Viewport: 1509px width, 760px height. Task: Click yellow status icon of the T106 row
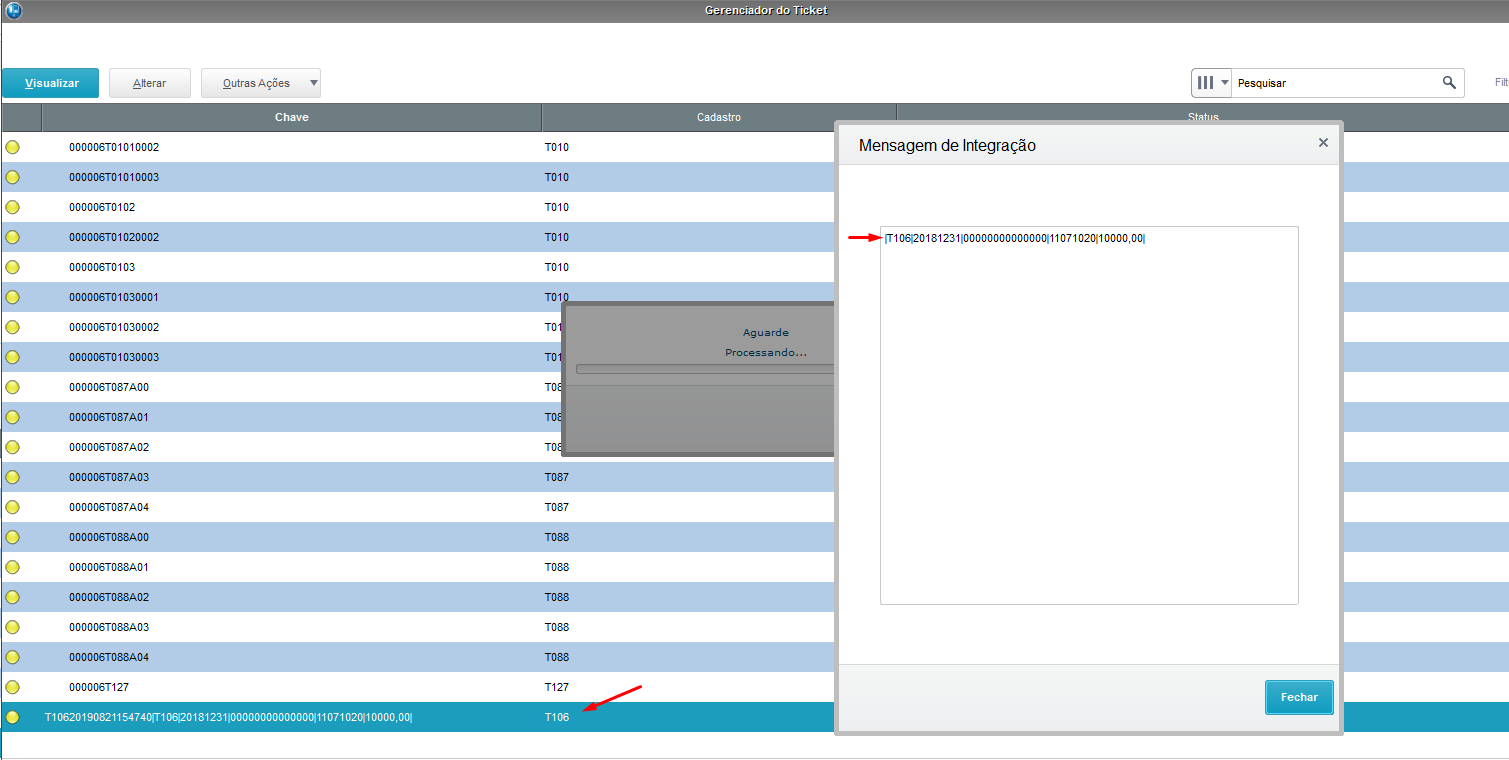coord(13,717)
